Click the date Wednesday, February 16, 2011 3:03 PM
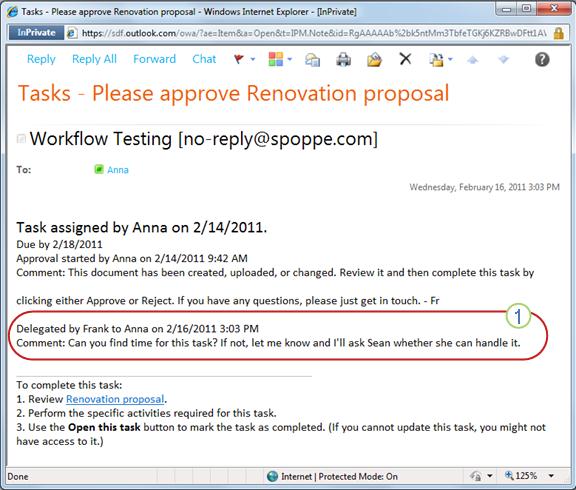The height and width of the screenshot is (490, 576). tap(485, 187)
